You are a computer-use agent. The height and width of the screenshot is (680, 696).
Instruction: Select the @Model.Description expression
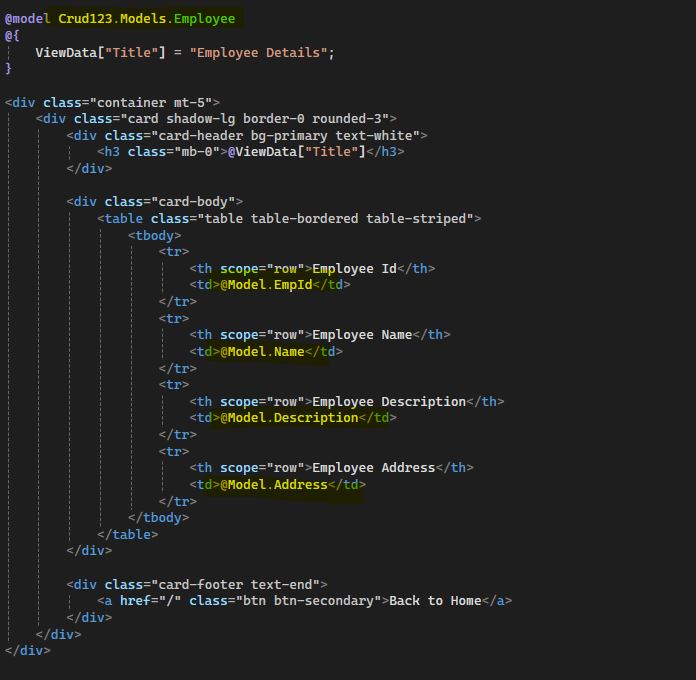pos(289,418)
